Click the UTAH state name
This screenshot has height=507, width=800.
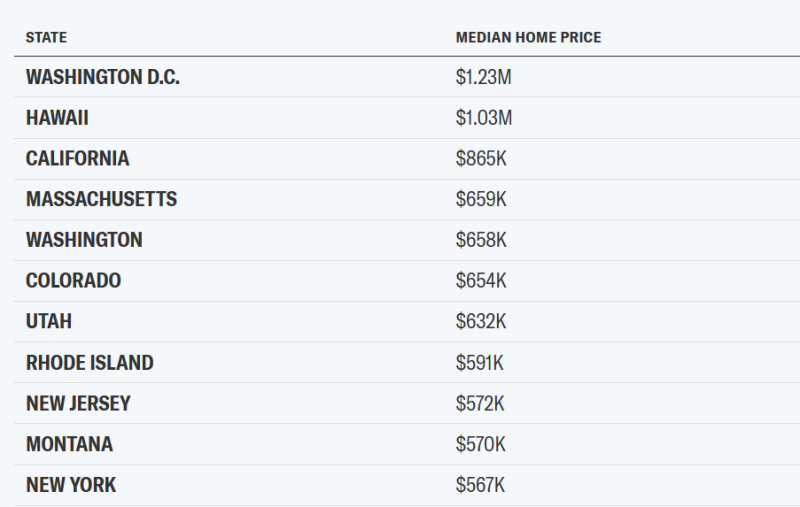tap(49, 322)
